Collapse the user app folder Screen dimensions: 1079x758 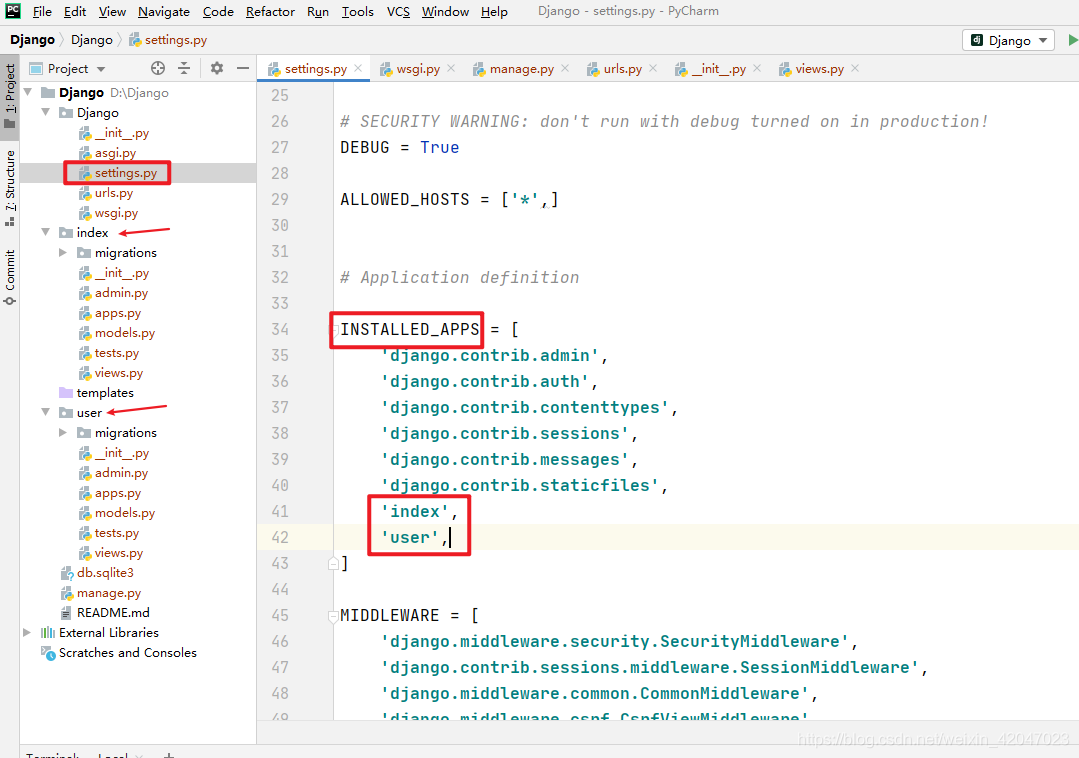pos(45,412)
